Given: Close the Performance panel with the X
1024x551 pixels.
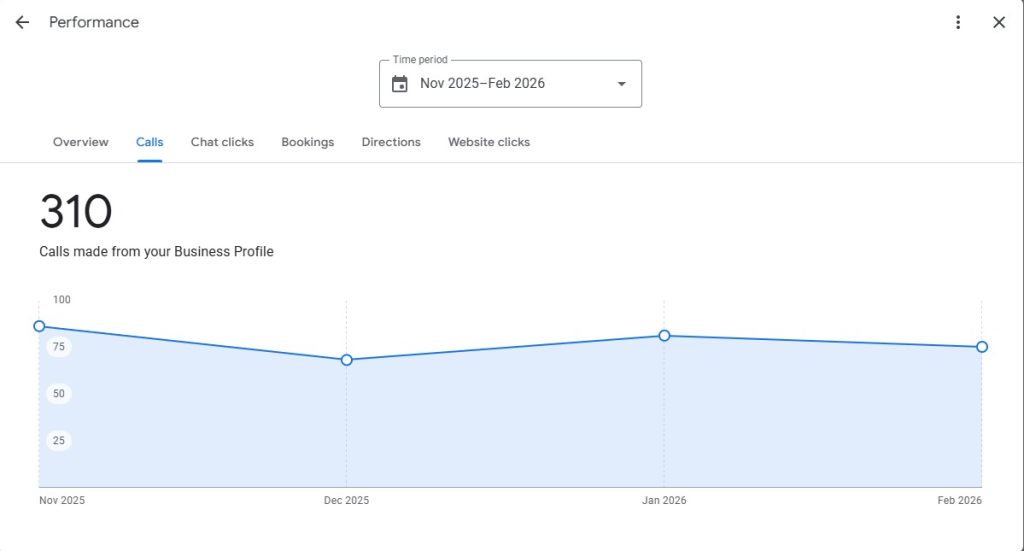Looking at the screenshot, I should point(998,22).
